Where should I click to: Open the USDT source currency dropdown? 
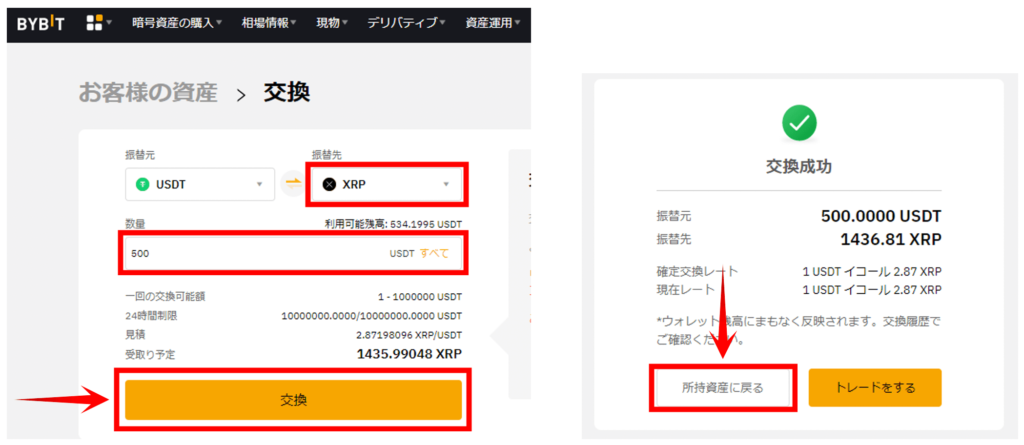click(x=200, y=185)
